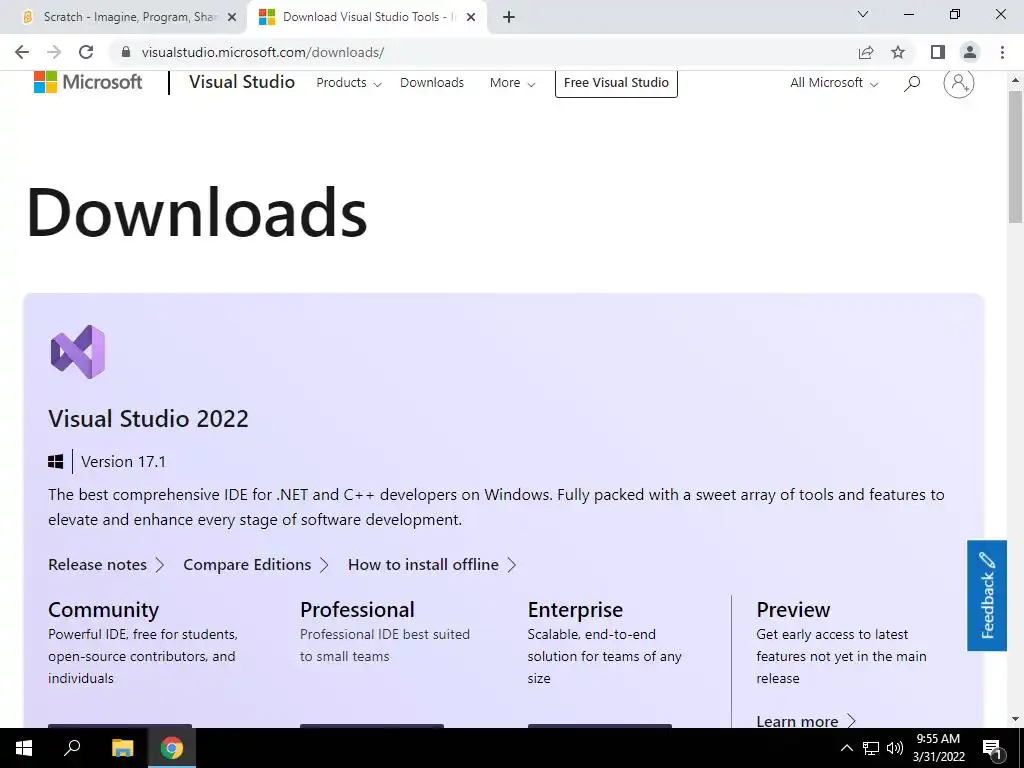Click the page vertical scrollbar thumb

(x=1016, y=157)
